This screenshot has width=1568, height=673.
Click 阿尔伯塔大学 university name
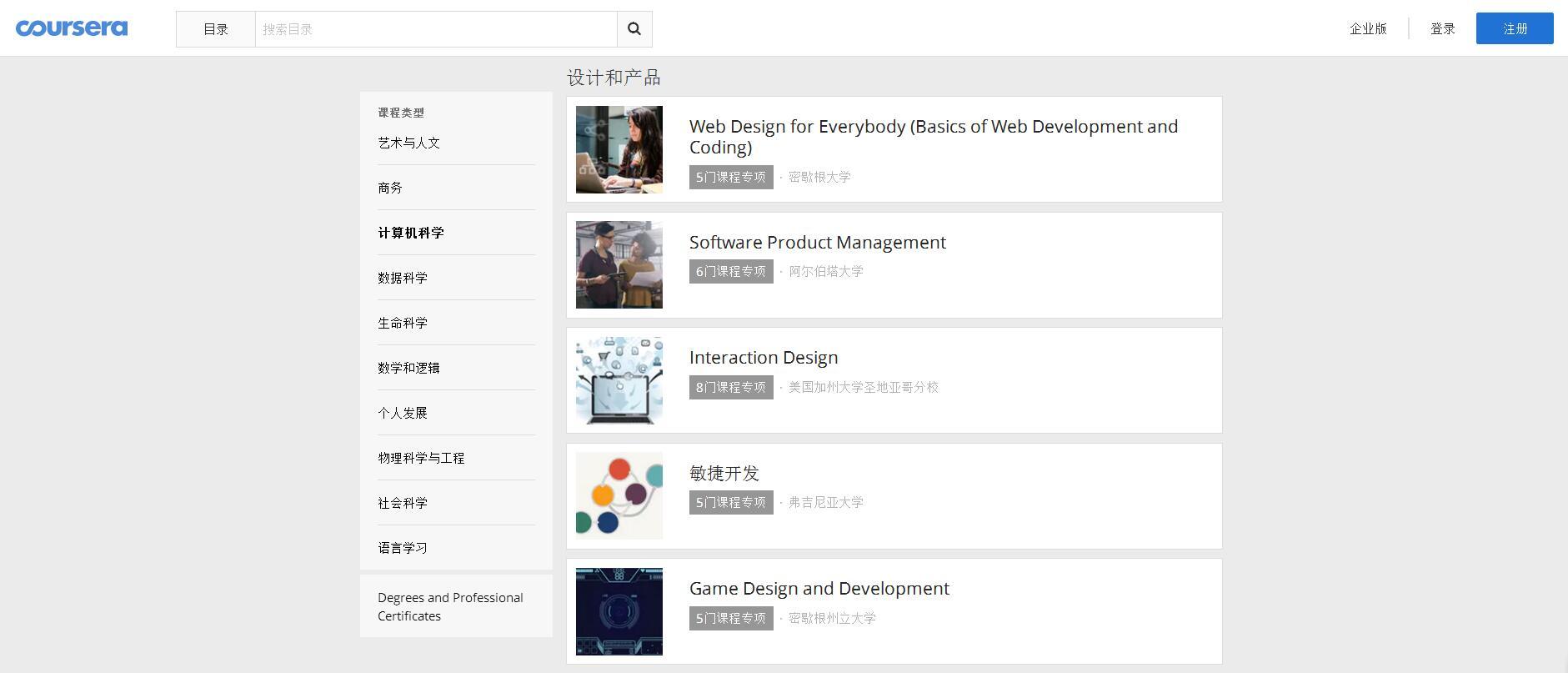point(826,271)
